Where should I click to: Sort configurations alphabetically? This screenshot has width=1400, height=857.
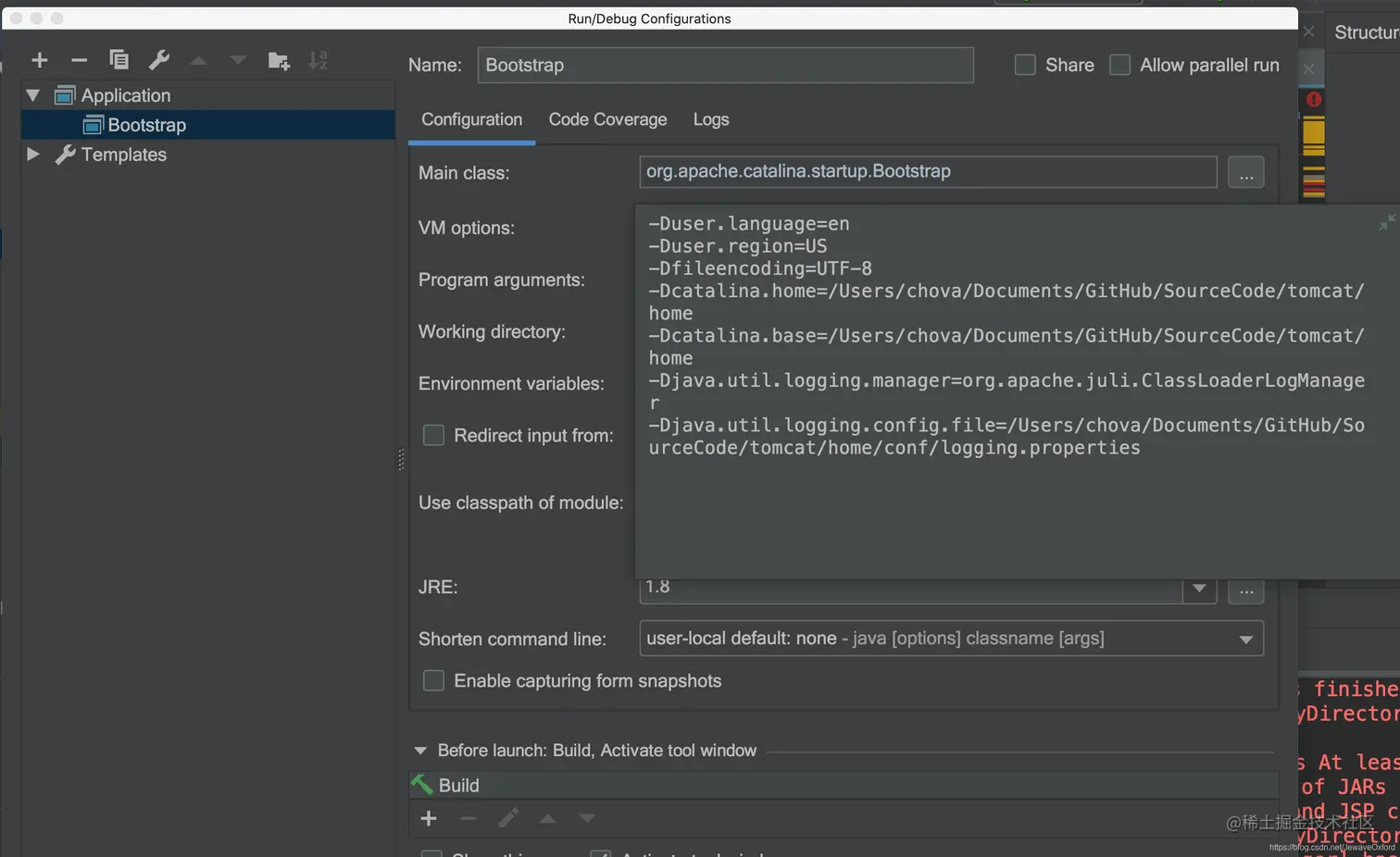click(x=318, y=60)
